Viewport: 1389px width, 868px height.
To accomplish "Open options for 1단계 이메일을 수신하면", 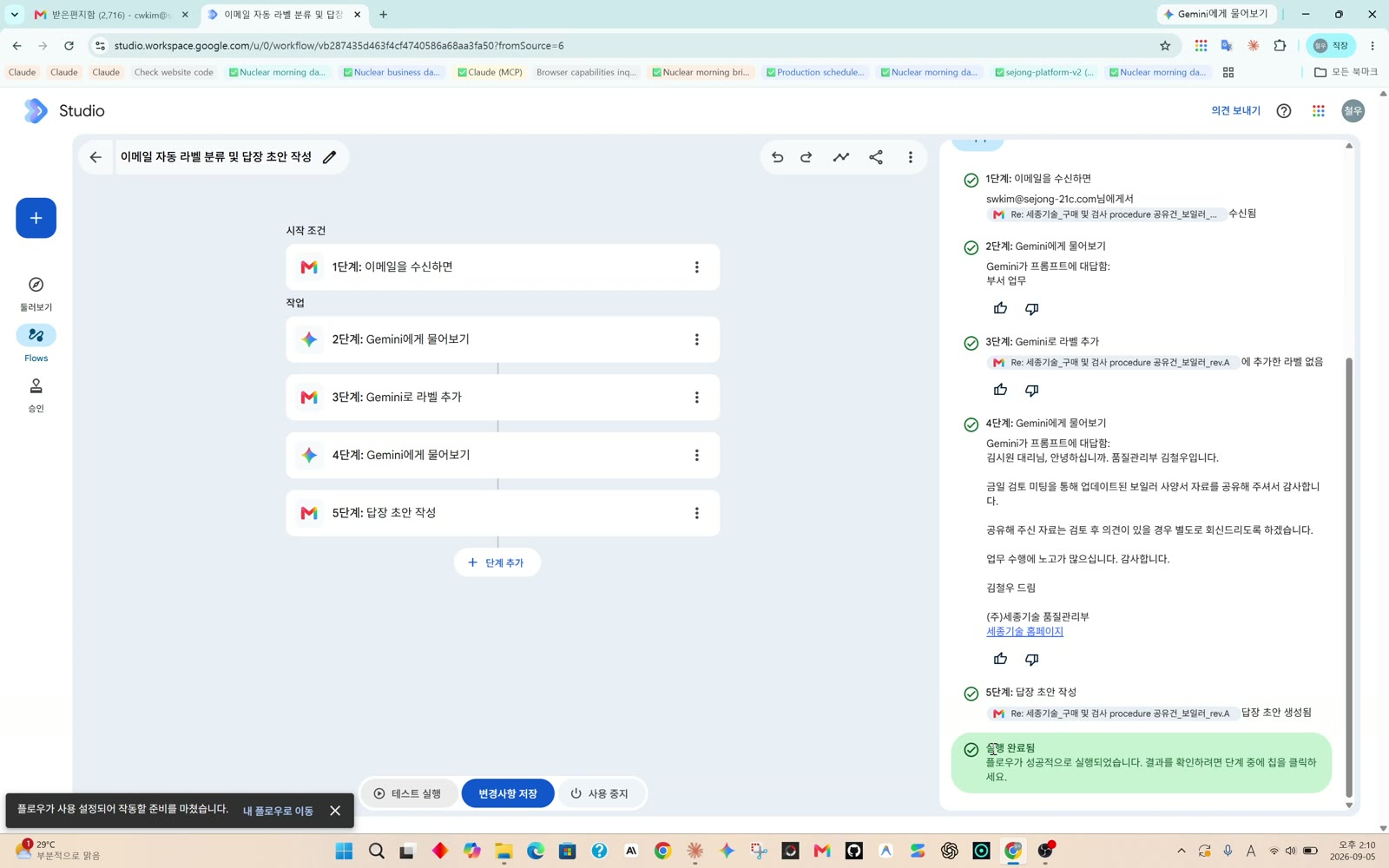I will tap(696, 267).
